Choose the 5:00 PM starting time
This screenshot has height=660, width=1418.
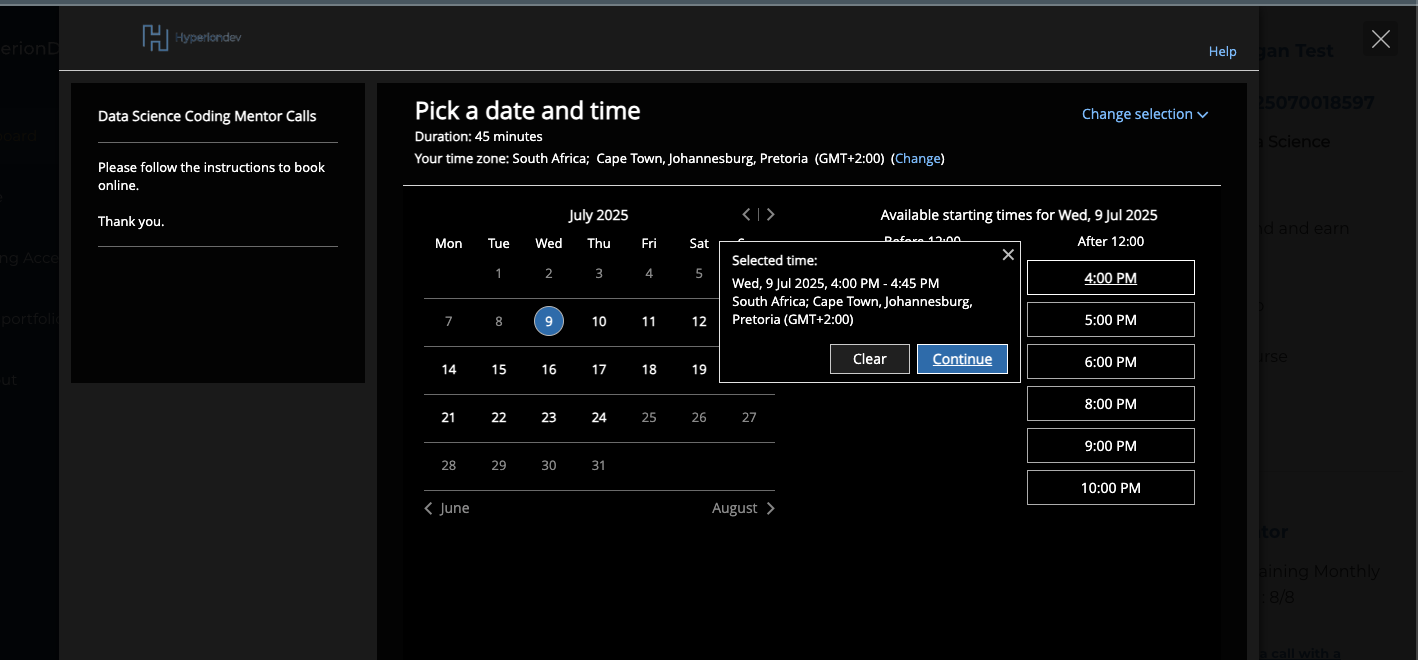(x=1110, y=320)
